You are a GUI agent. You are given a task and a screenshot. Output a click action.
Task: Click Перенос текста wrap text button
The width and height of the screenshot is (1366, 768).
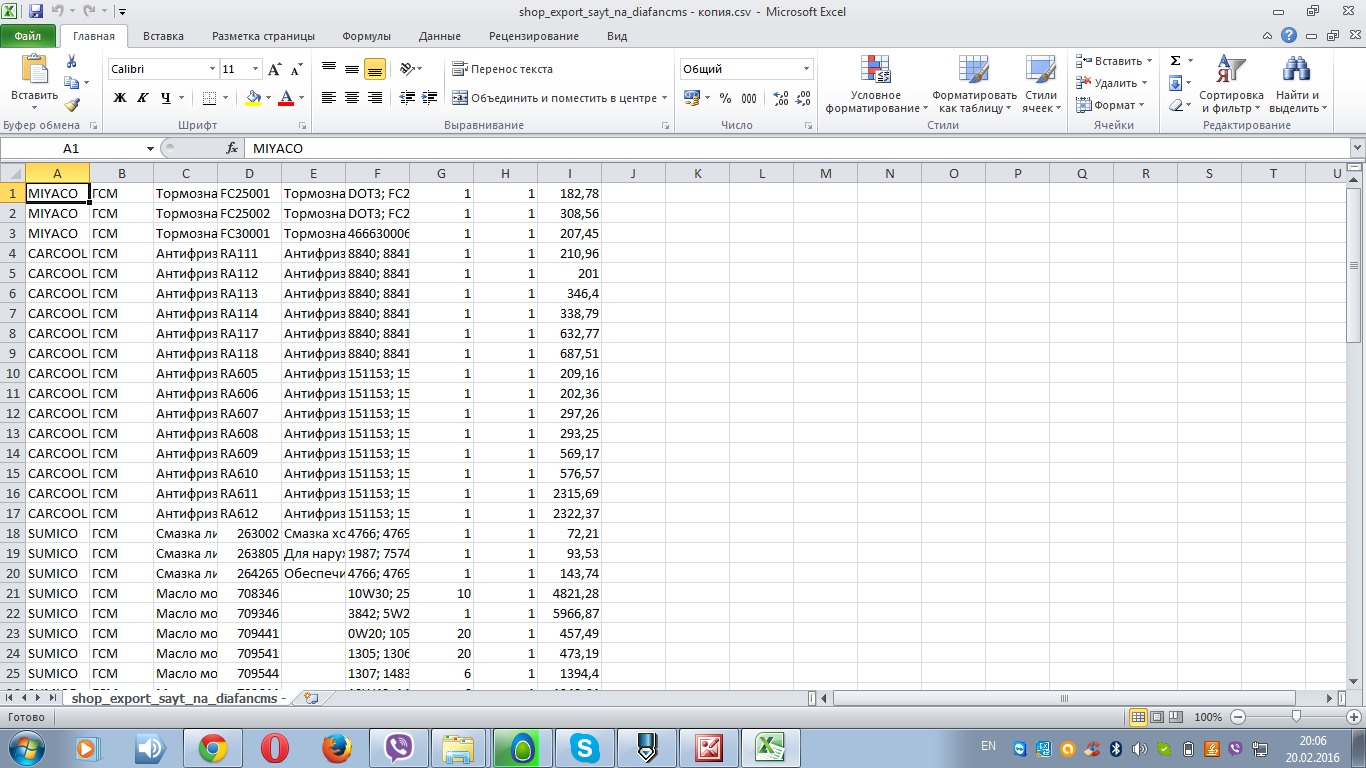pos(502,69)
